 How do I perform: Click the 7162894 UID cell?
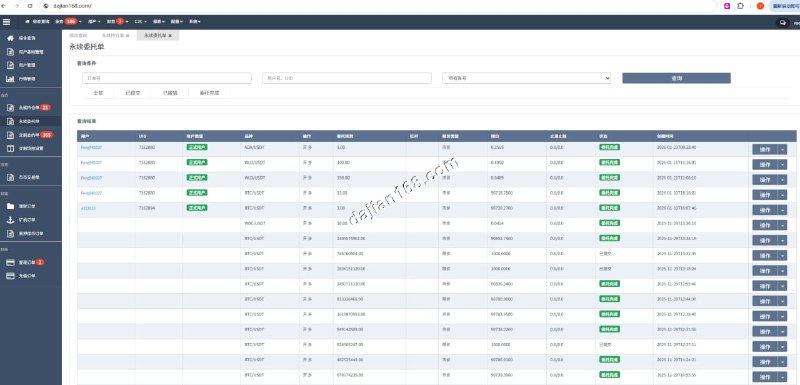pyautogui.click(x=146, y=208)
